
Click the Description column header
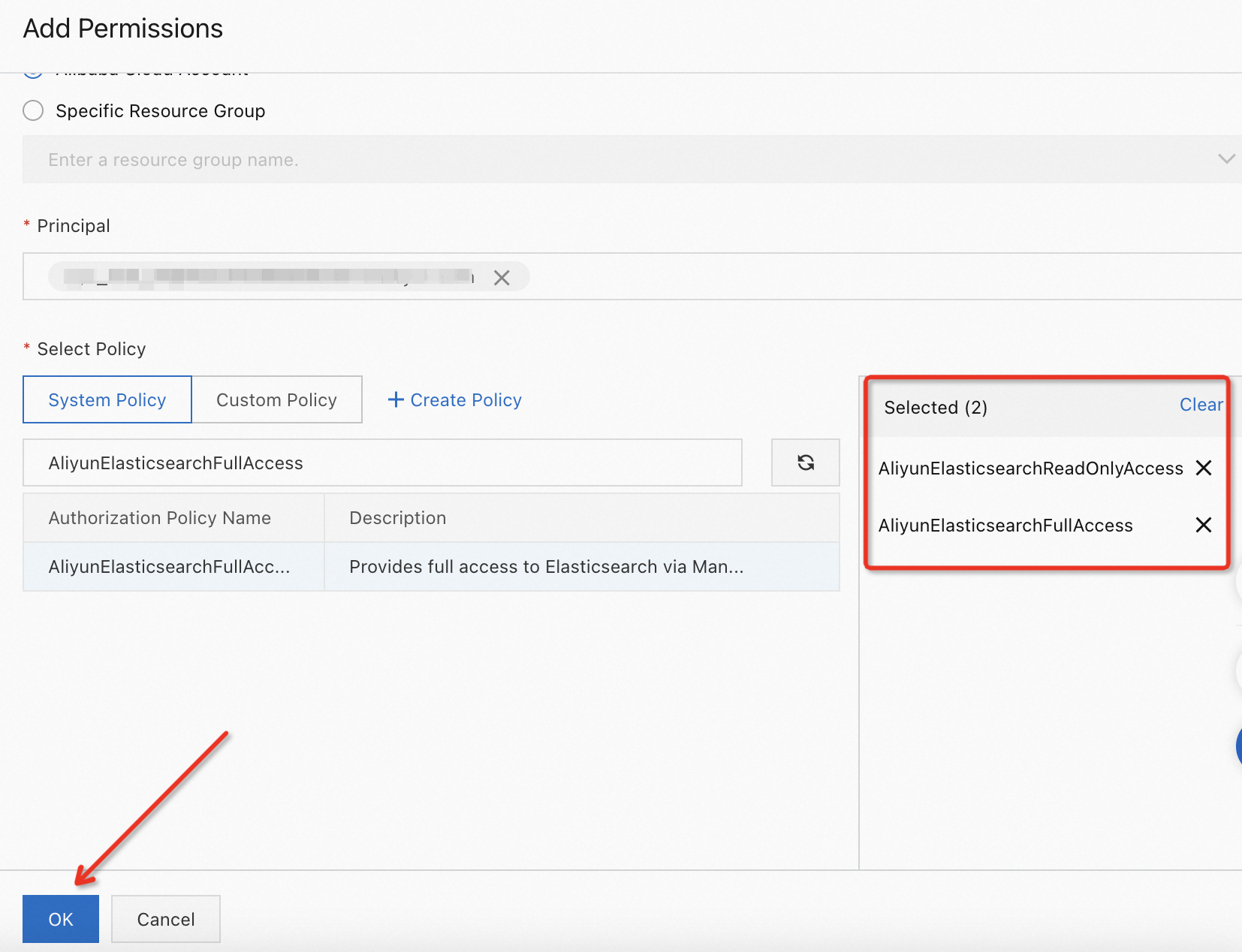pyautogui.click(x=398, y=518)
